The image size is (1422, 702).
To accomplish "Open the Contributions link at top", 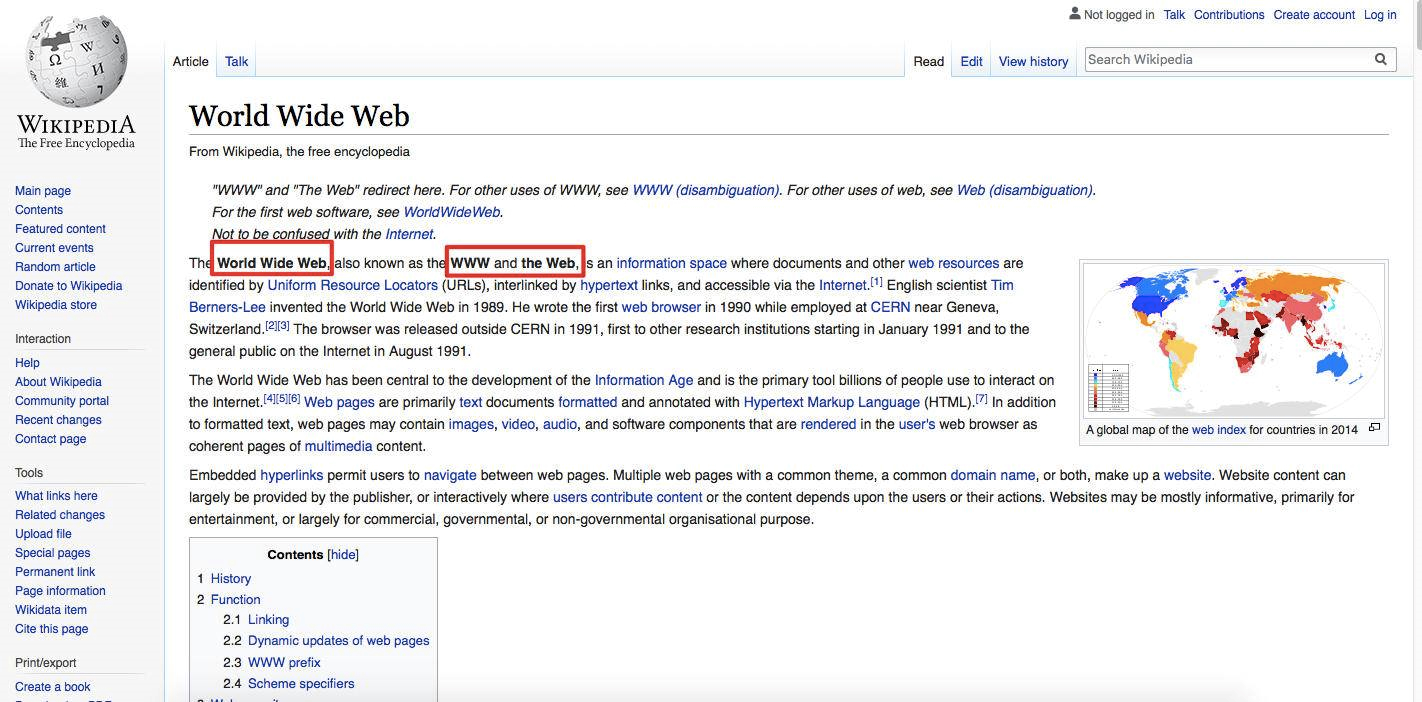I will (x=1229, y=15).
